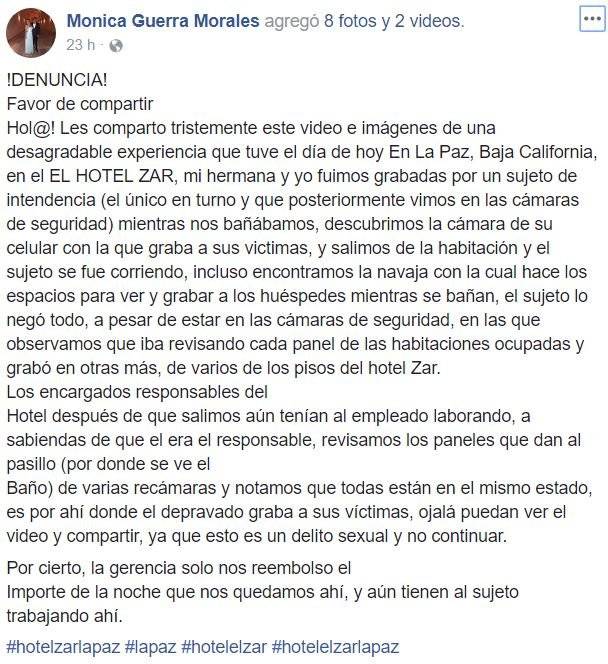Screen dimensions: 608x664
Task: Open the #lapaz hashtag
Action: (150, 647)
